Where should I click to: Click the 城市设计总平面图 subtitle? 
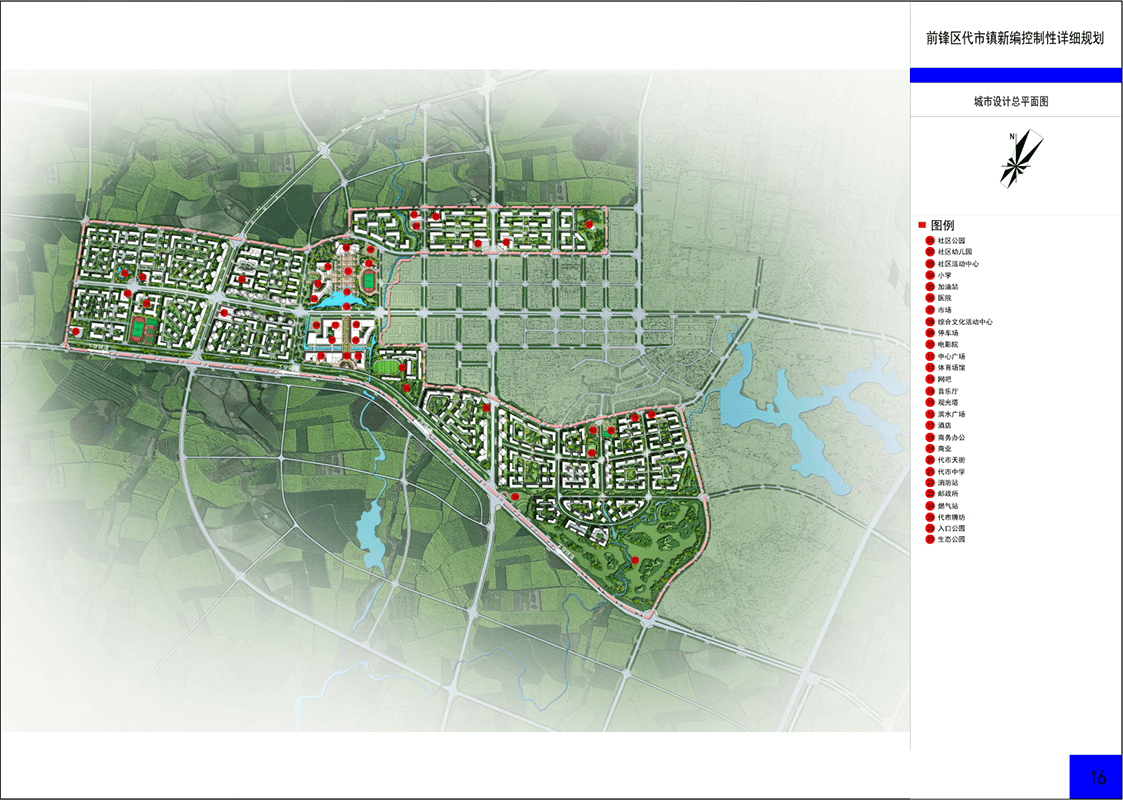pyautogui.click(x=1016, y=102)
